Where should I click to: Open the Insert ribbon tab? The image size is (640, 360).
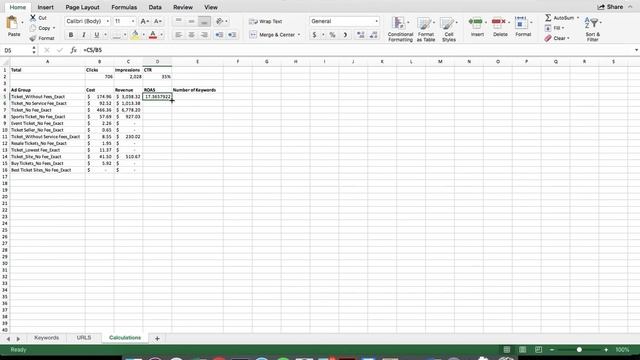click(45, 7)
